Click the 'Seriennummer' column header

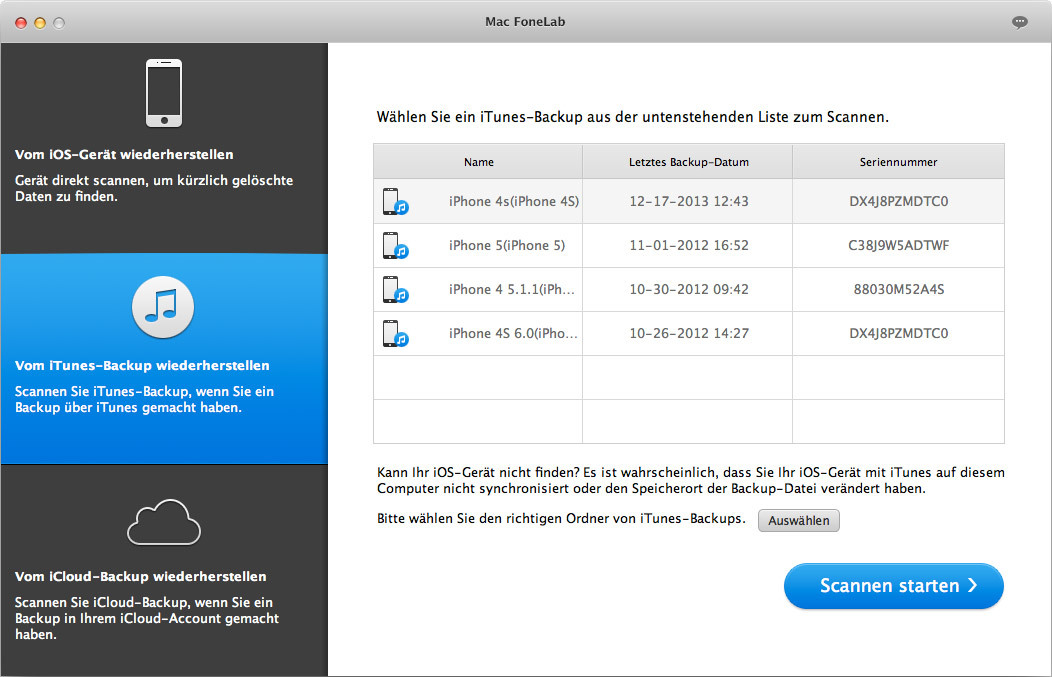pos(898,162)
